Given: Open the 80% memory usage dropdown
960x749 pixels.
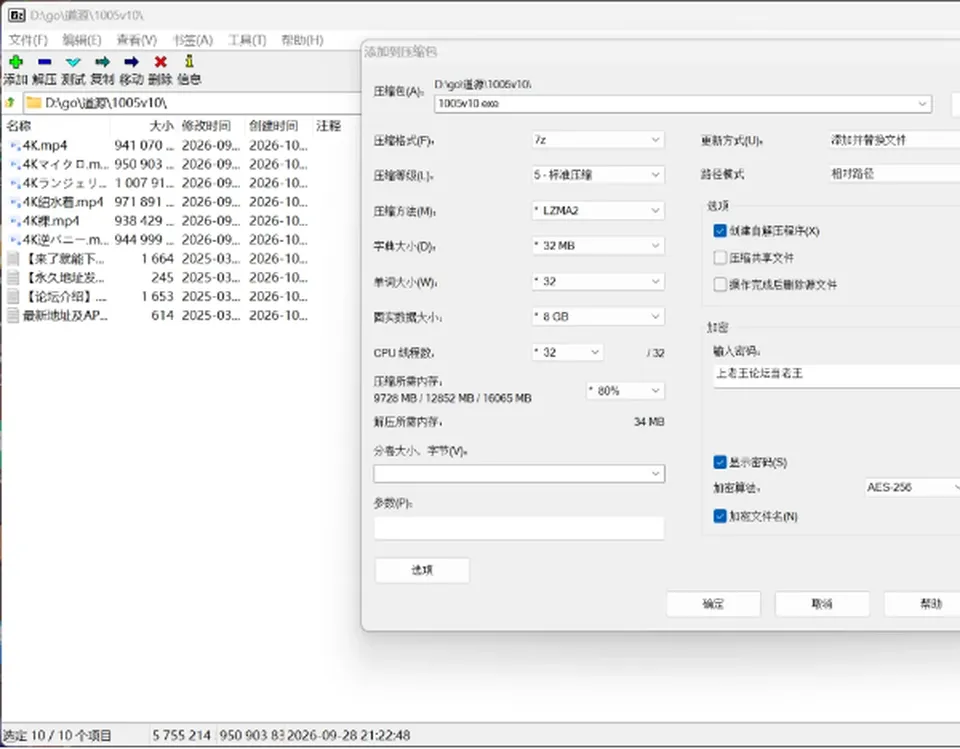Looking at the screenshot, I should pyautogui.click(x=625, y=391).
